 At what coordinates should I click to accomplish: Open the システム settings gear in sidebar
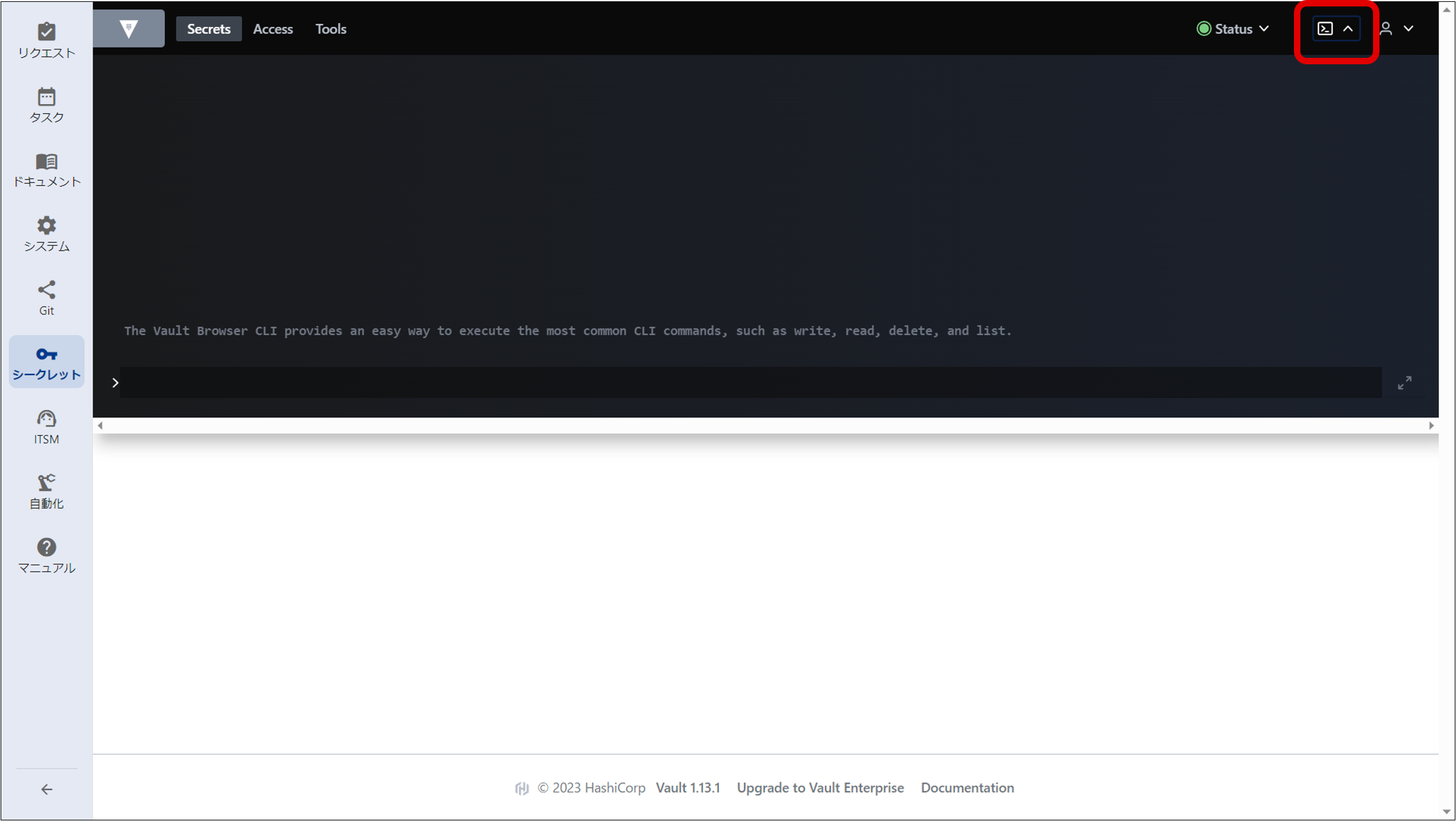click(x=46, y=232)
